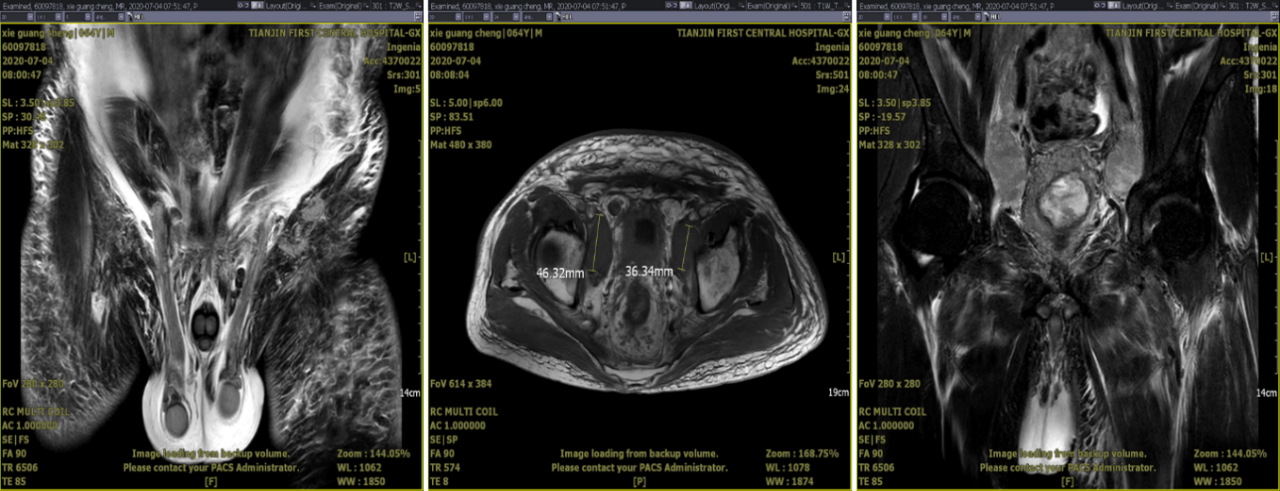Click the WW : 1874 value
Screen dimensions: 1280x491
792,481
